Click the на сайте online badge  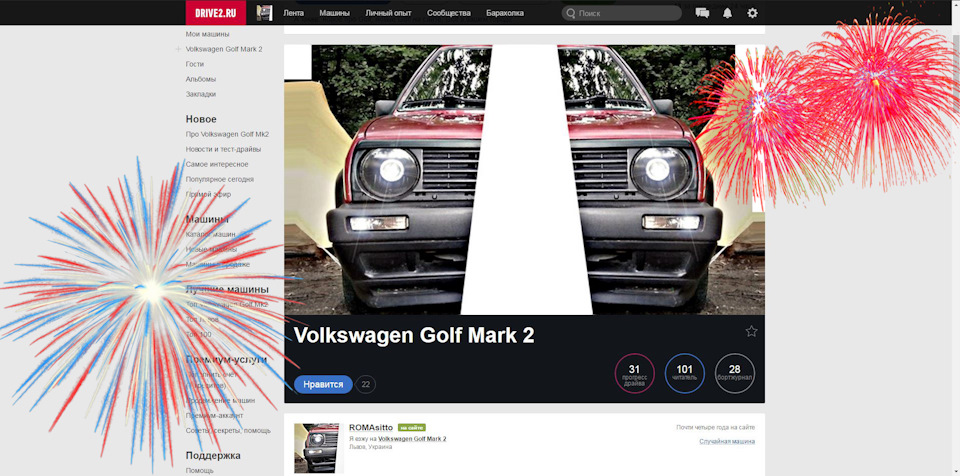[411, 428]
